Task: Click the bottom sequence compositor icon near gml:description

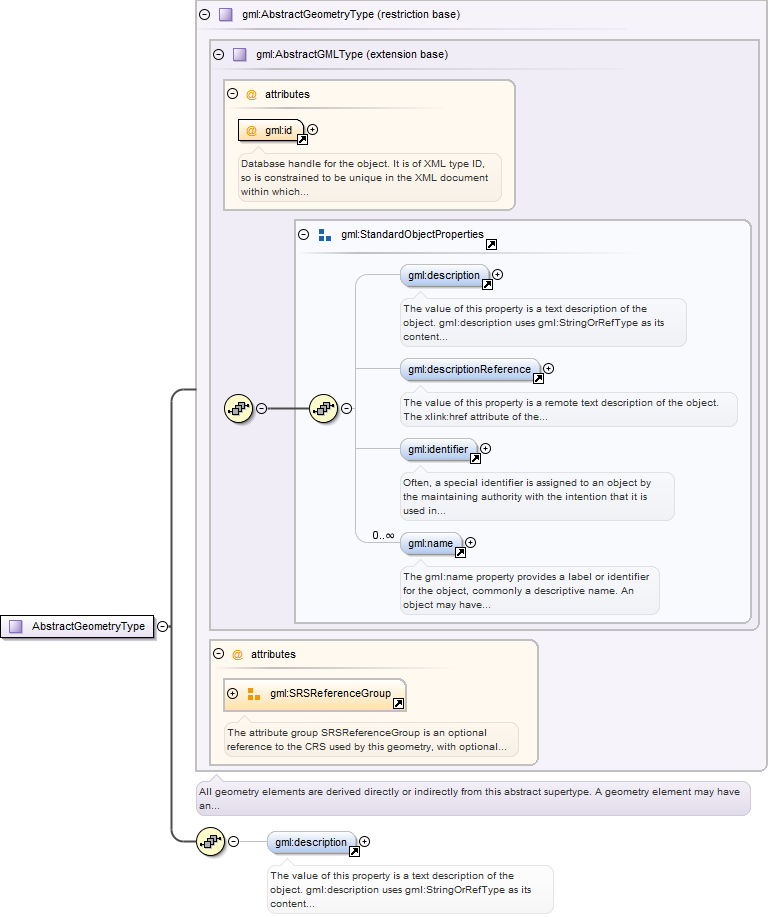Action: 210,842
